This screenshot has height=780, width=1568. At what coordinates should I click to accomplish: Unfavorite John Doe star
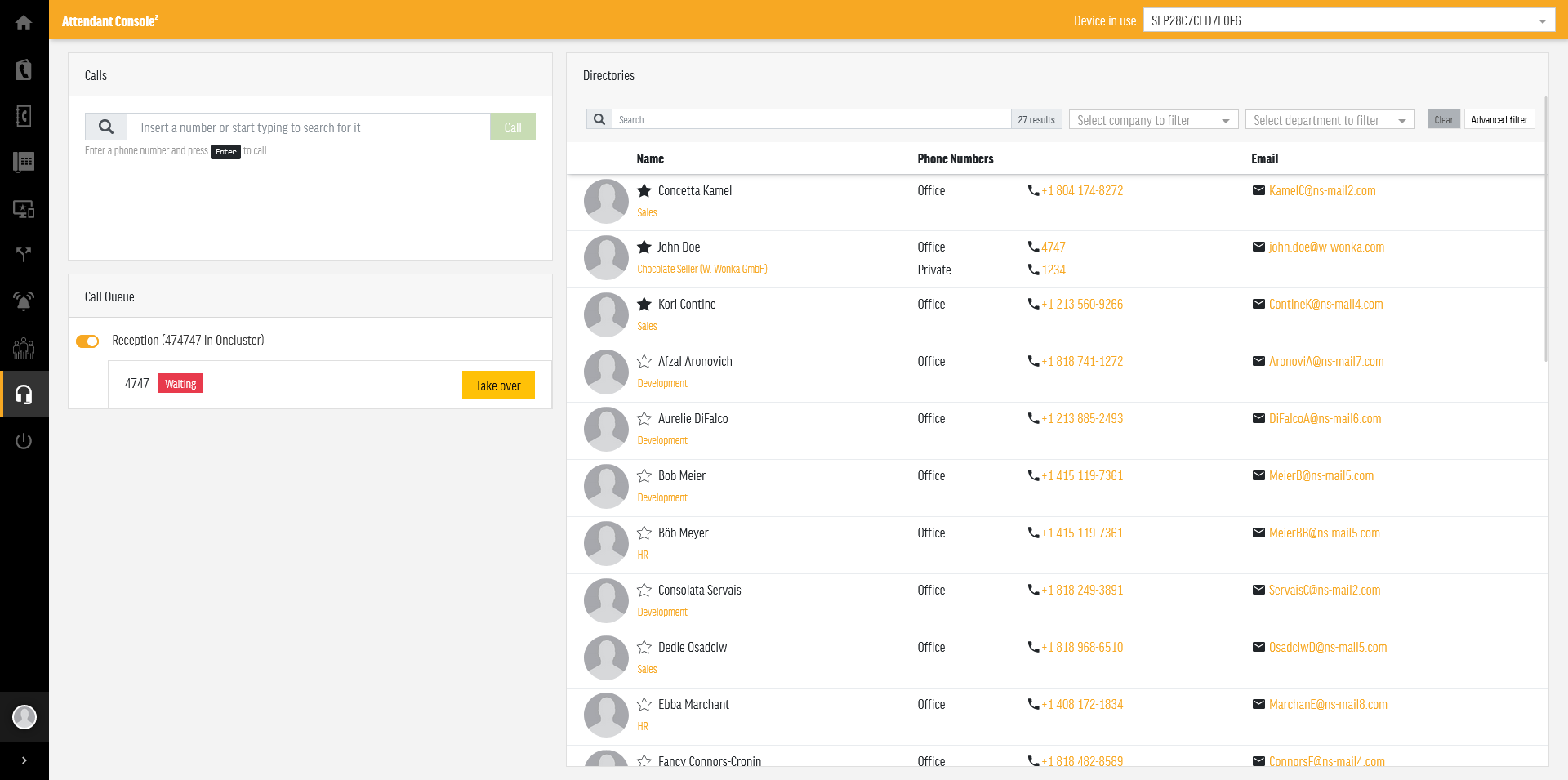coord(644,247)
